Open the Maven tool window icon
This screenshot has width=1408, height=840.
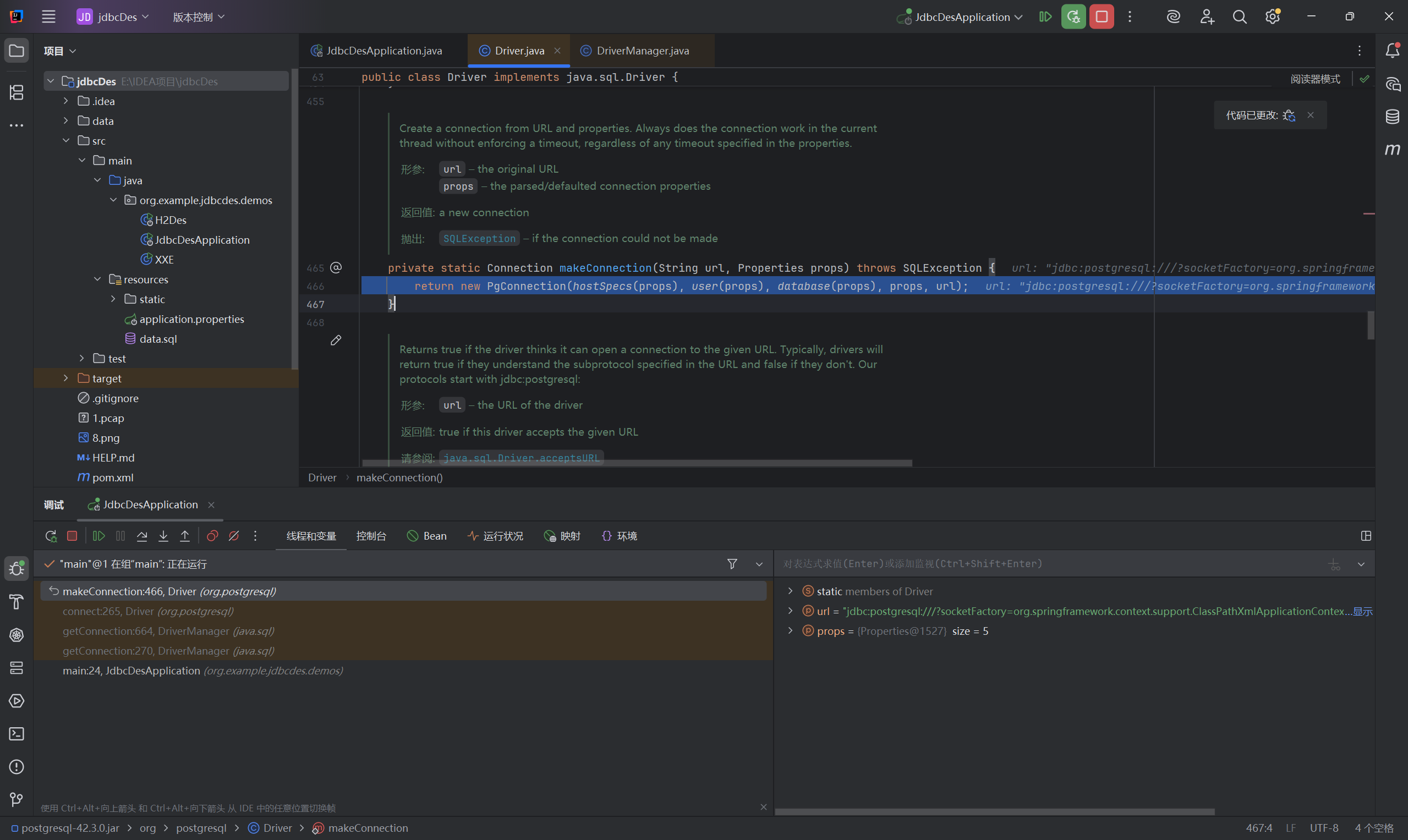click(x=1392, y=150)
